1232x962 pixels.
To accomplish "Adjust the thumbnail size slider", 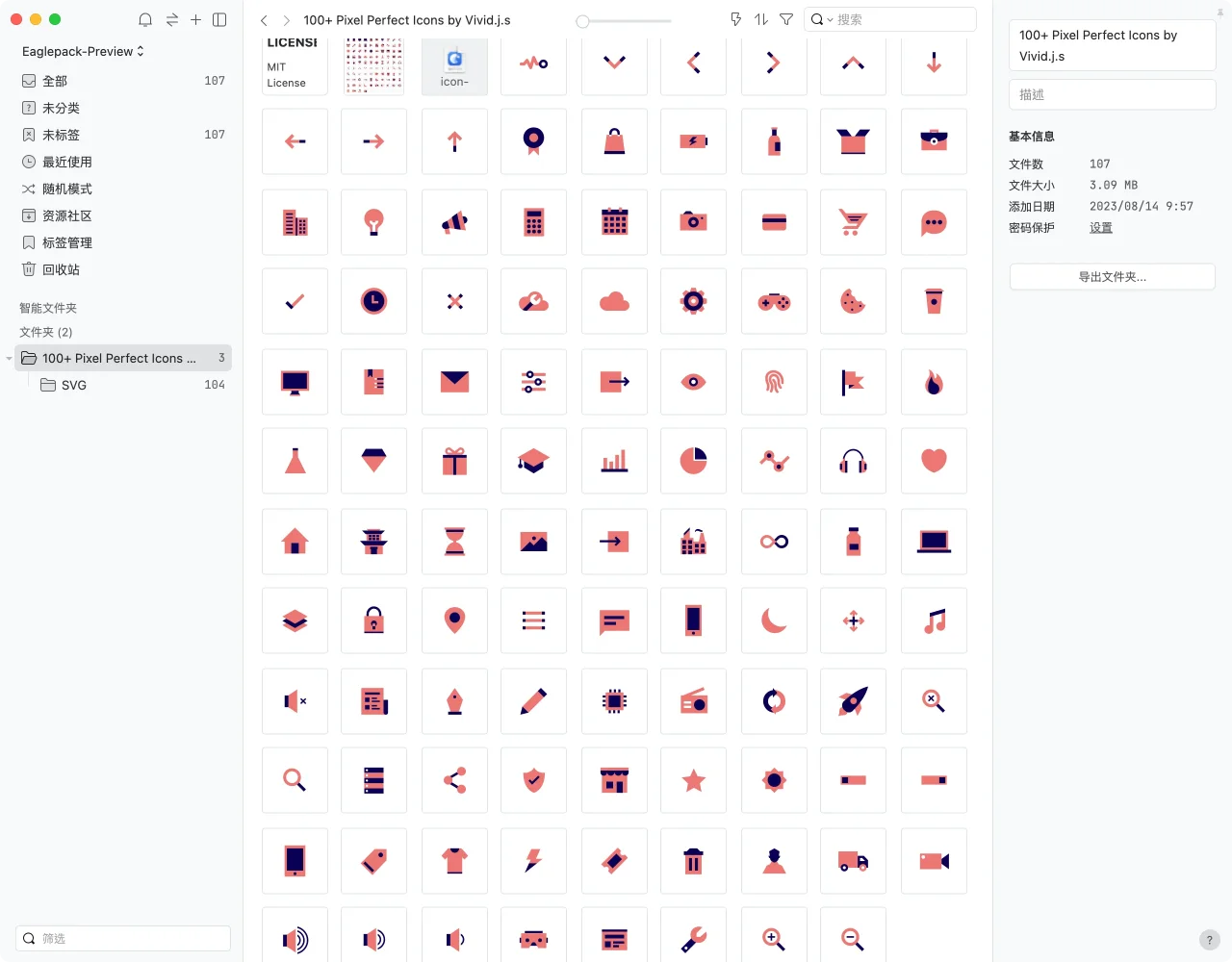I will click(583, 21).
